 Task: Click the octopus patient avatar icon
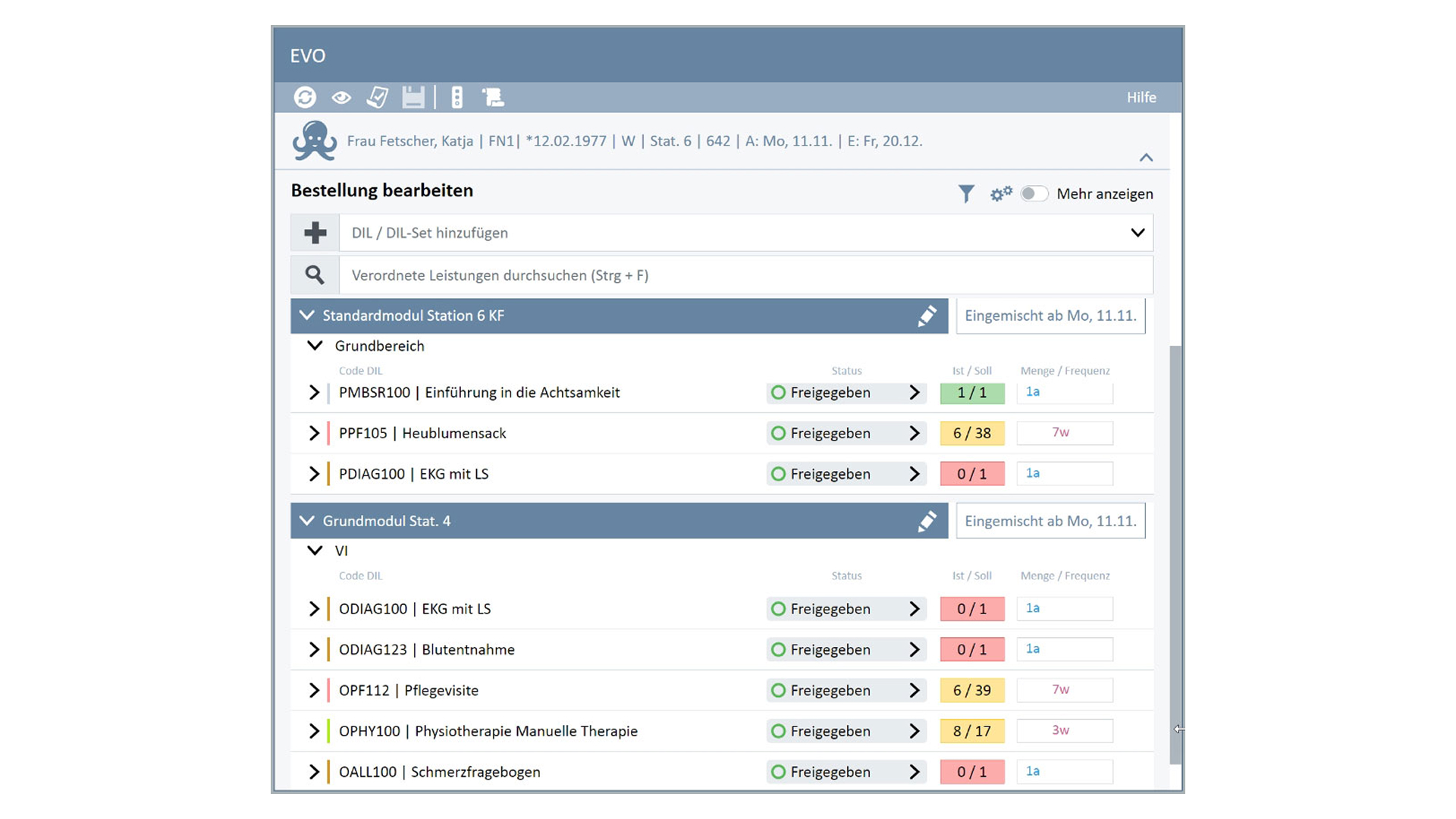[x=314, y=141]
